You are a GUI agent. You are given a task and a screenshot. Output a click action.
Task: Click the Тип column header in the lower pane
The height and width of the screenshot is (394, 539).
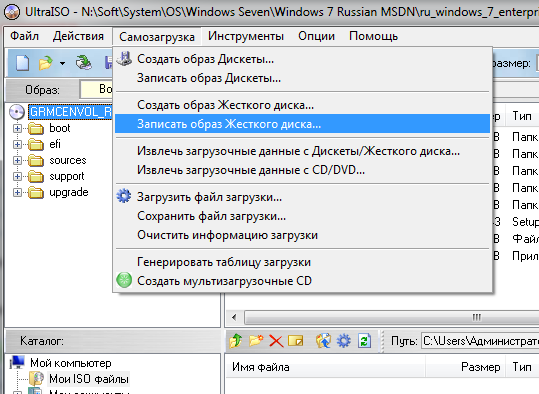tap(522, 367)
